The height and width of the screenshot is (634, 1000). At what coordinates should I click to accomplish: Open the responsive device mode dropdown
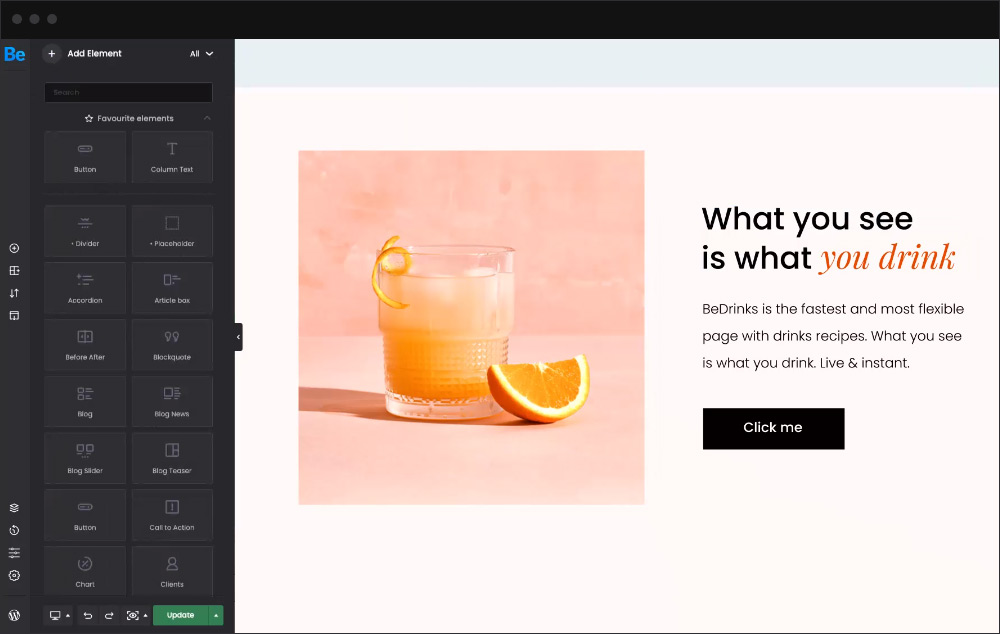[59, 616]
